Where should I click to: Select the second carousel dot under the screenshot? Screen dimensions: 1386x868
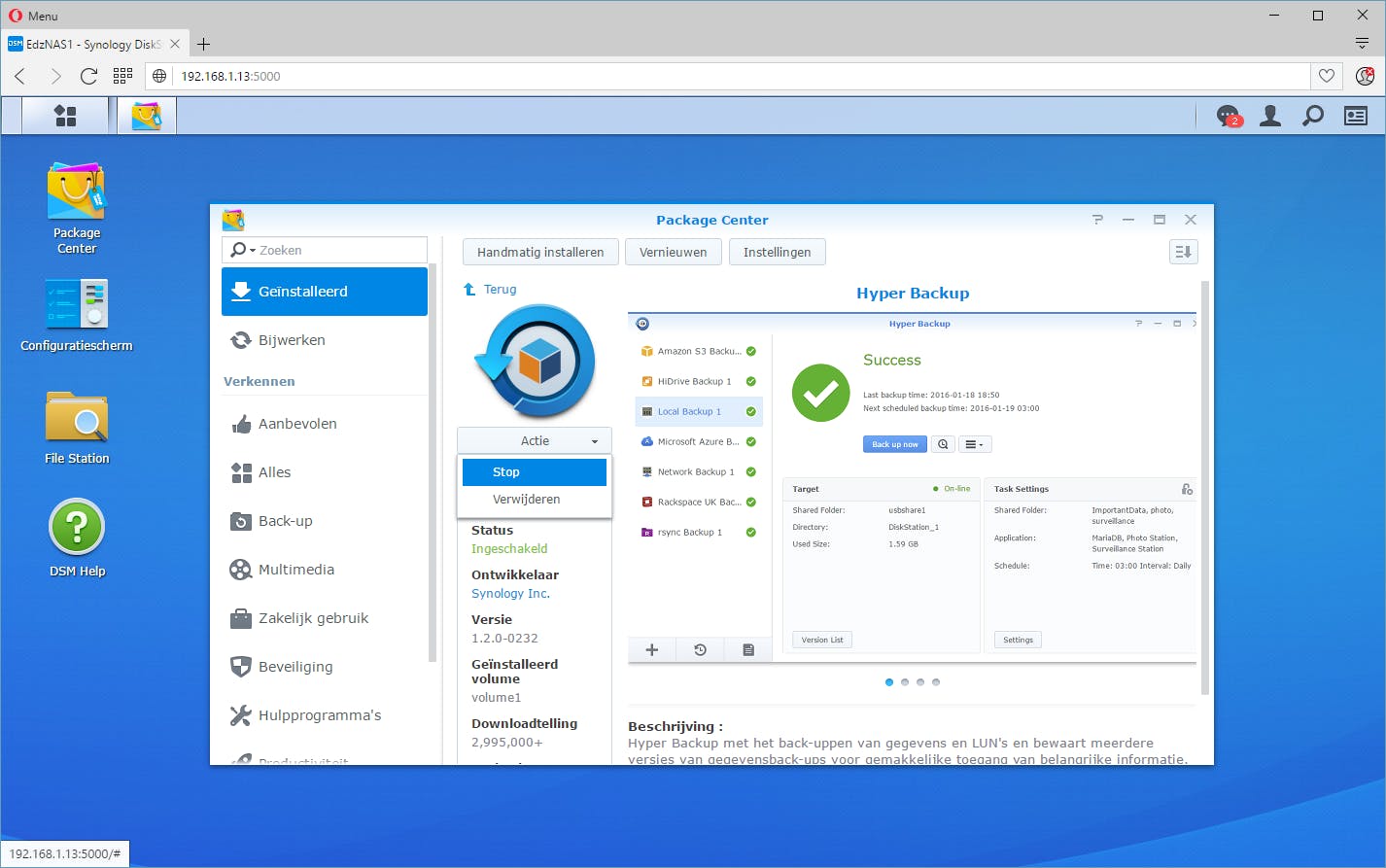click(x=905, y=682)
